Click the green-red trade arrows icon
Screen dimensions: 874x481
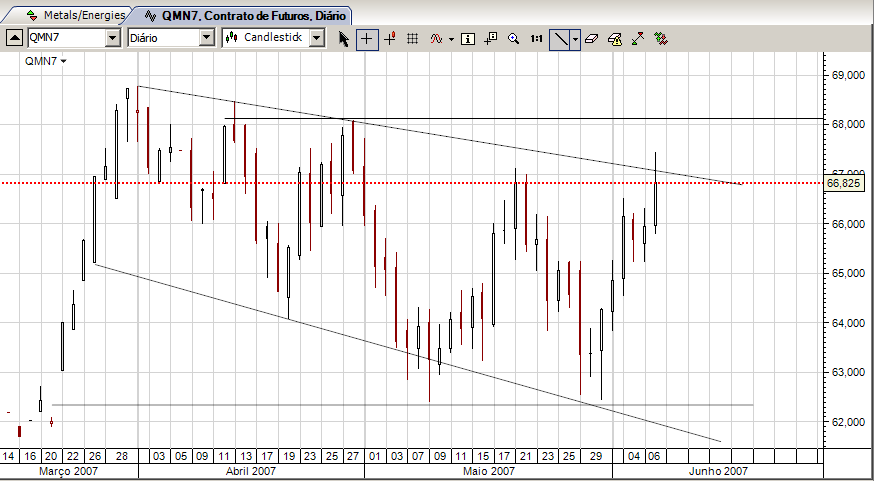661,39
